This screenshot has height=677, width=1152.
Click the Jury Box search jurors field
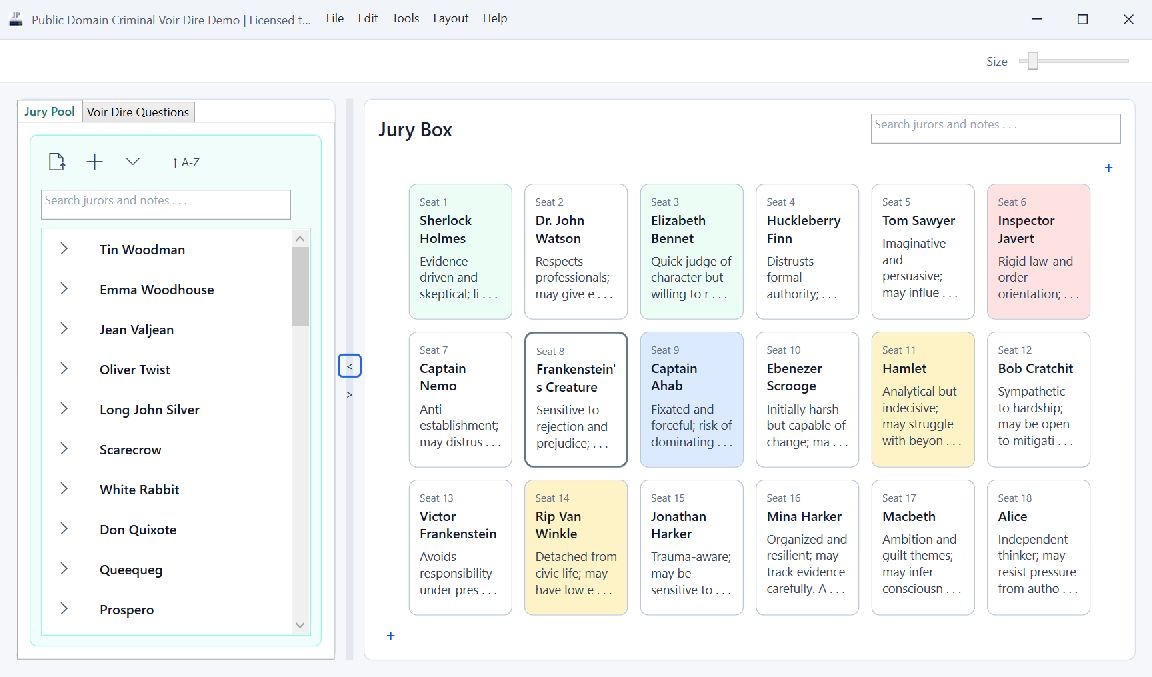996,129
